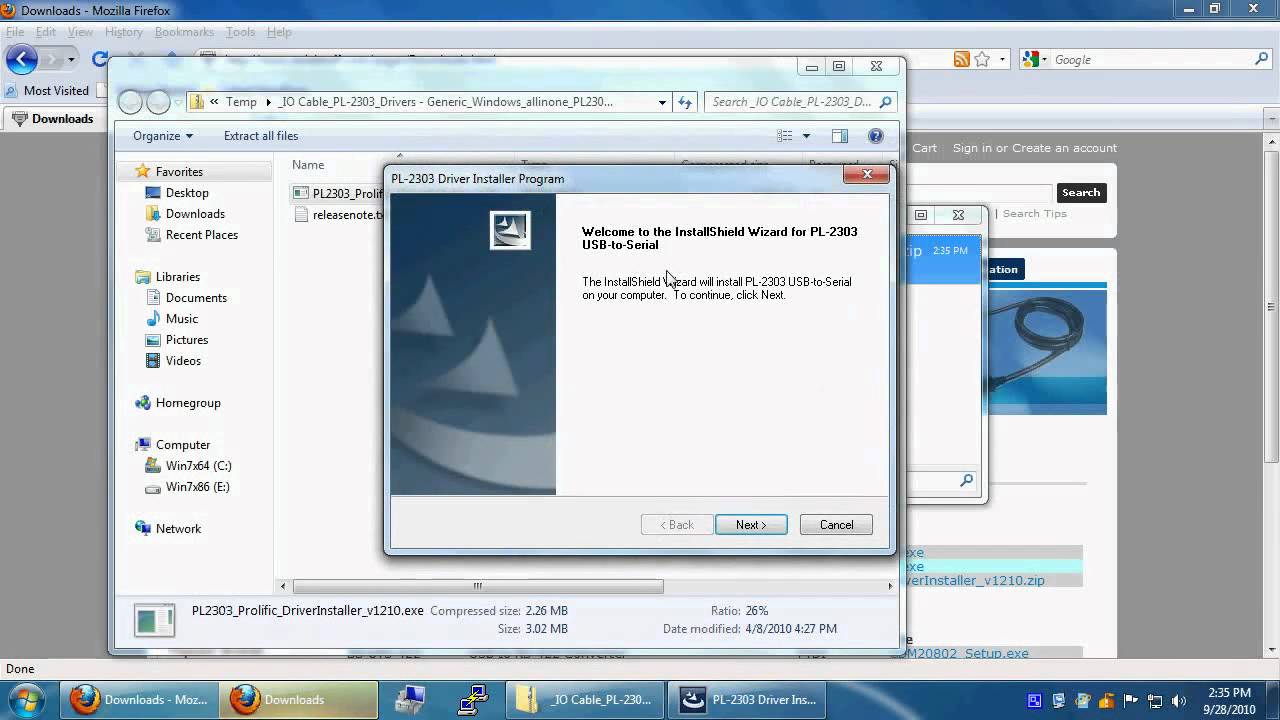
Task: Click Sign in or Create an account link
Action: [1034, 148]
